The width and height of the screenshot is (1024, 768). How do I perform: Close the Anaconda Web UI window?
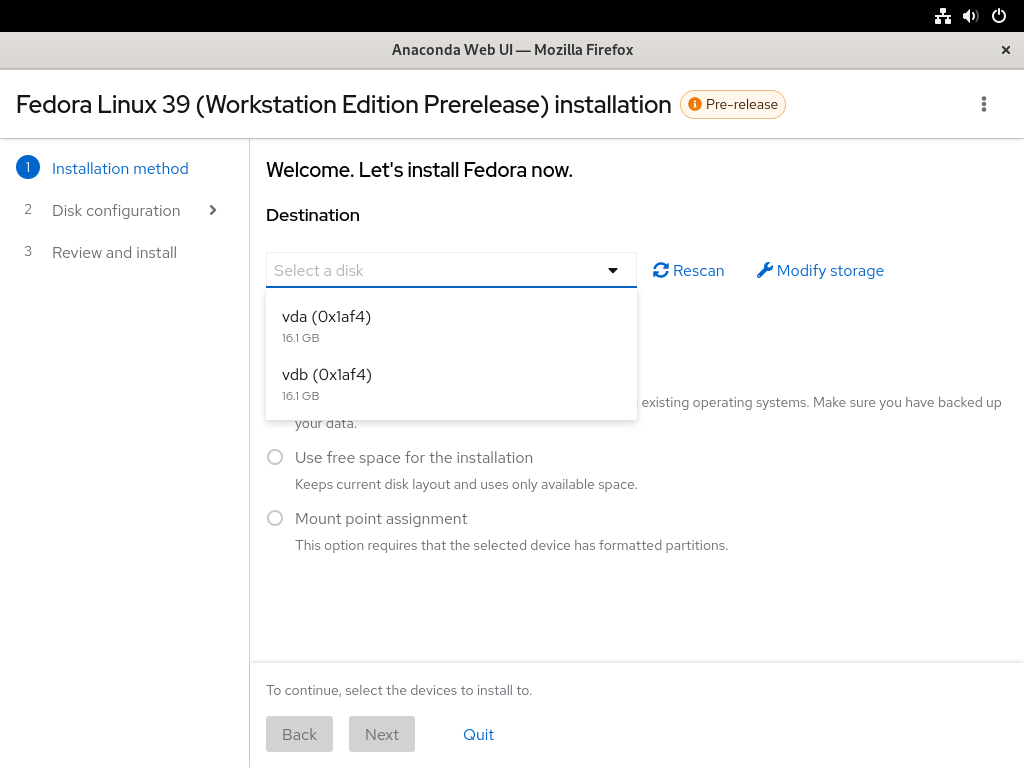click(1006, 50)
